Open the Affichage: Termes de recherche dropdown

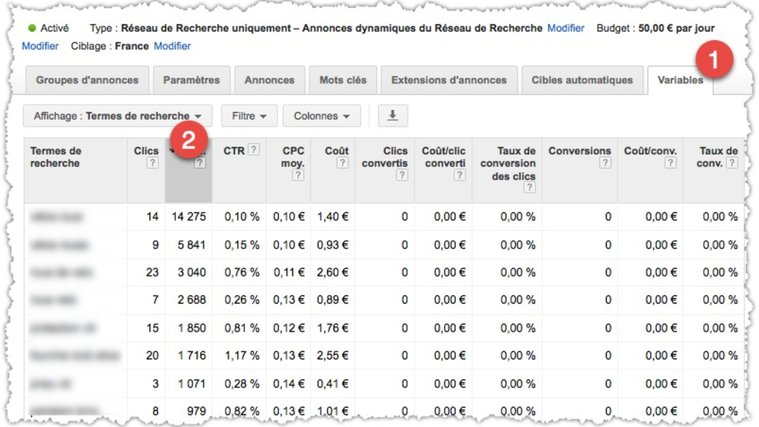(x=118, y=116)
